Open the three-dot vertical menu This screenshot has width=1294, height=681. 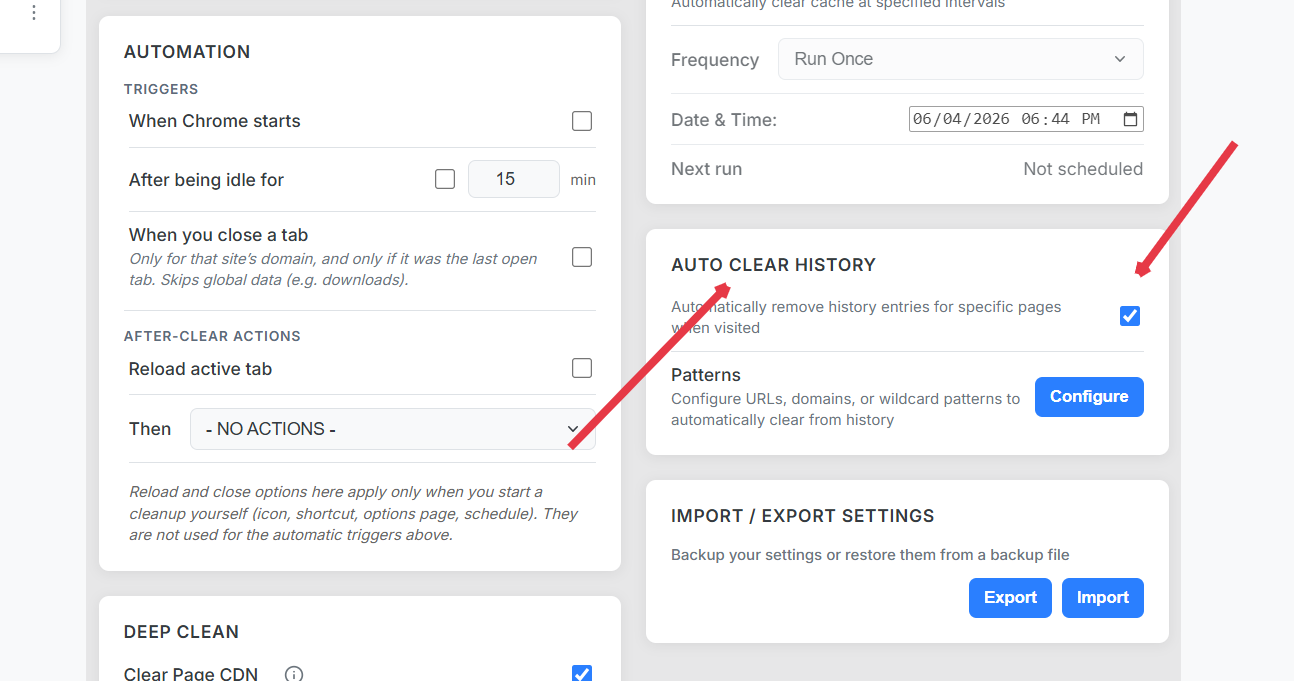(x=34, y=13)
